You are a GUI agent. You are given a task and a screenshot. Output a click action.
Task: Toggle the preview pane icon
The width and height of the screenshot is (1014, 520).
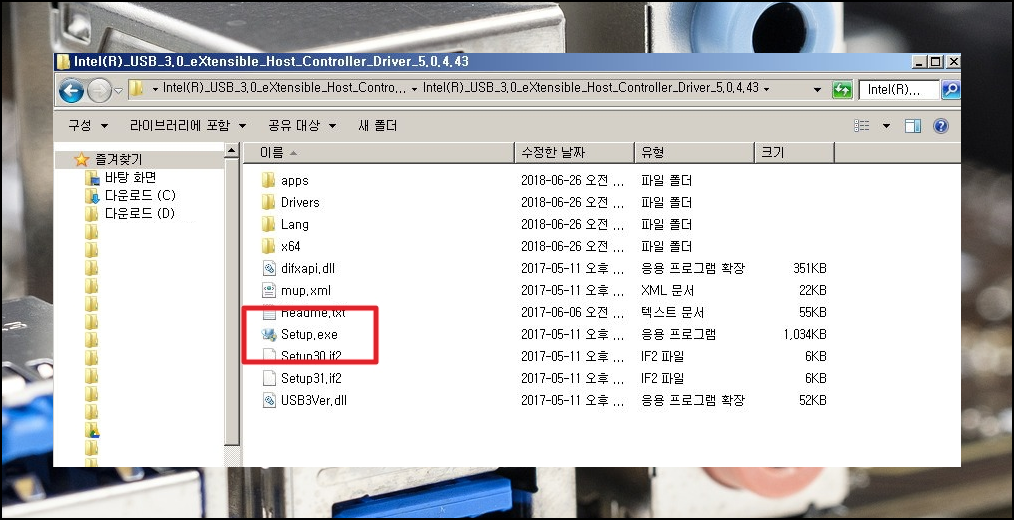tap(913, 125)
